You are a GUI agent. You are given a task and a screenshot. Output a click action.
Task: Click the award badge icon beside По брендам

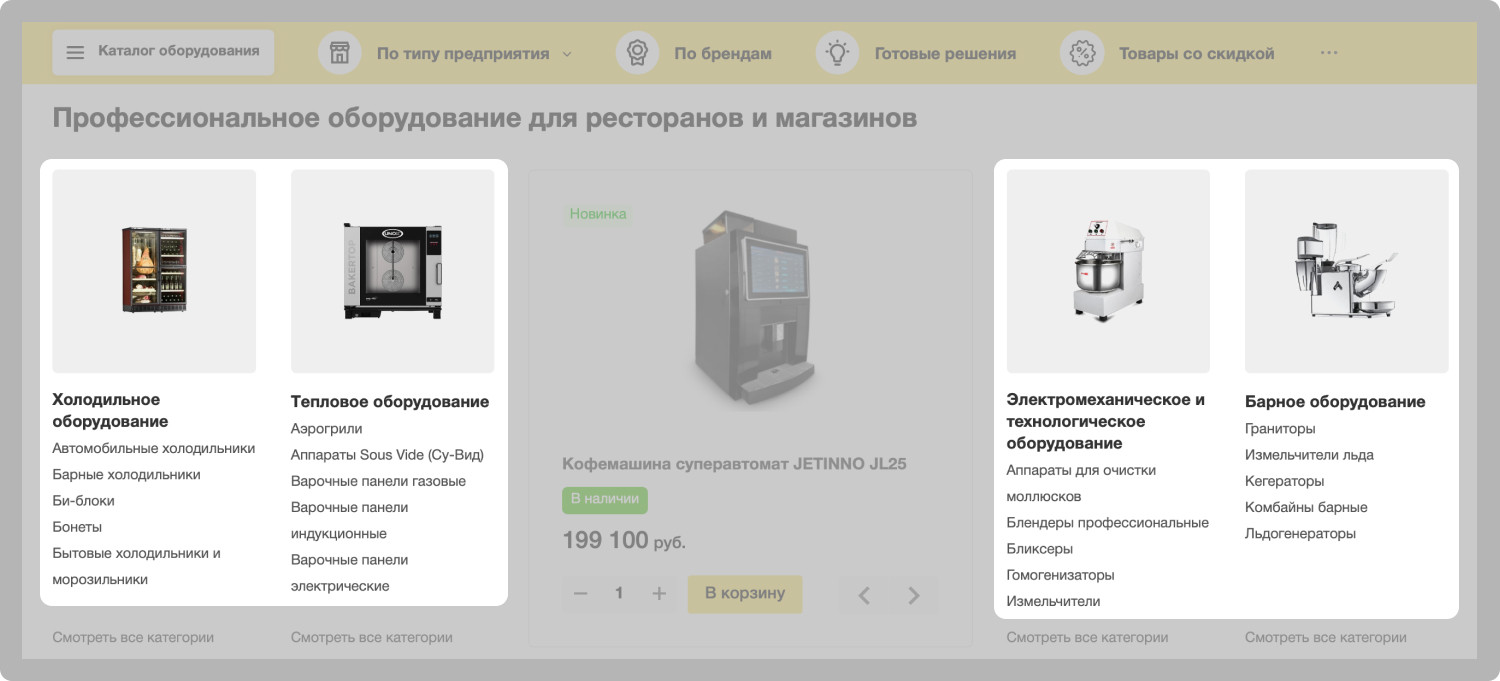[x=637, y=53]
